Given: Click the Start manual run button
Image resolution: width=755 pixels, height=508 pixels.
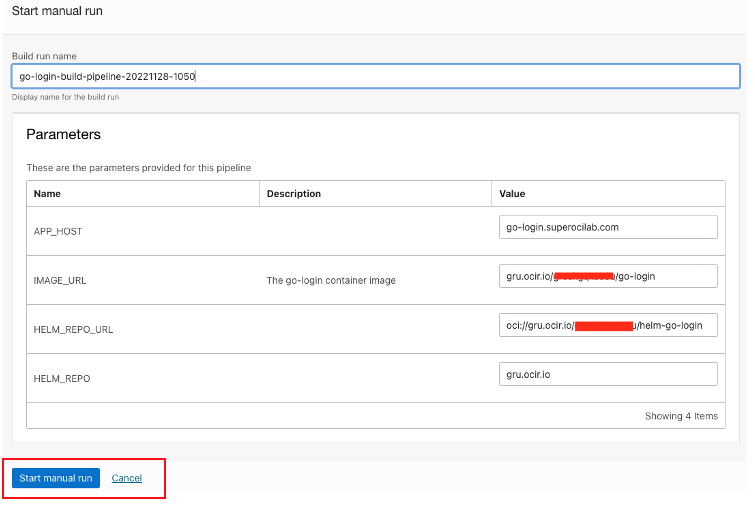Looking at the screenshot, I should coord(56,478).
